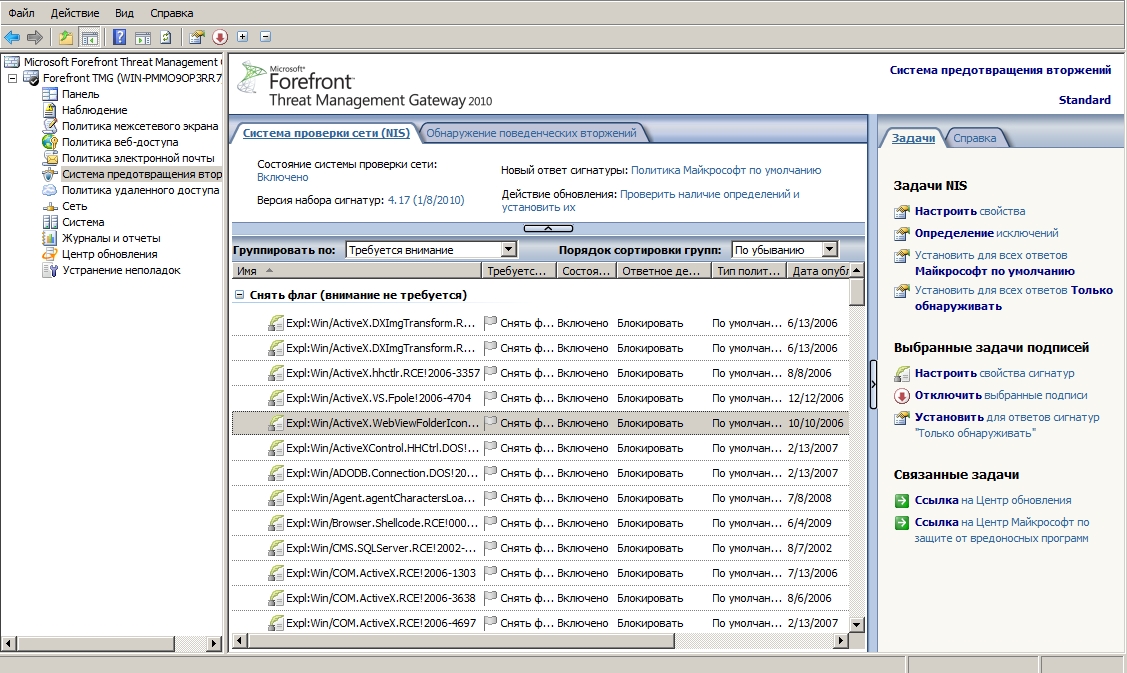Screen dimensions: 1127x673
Task: Switch to the Справка tab in task pane
Action: tap(975, 138)
